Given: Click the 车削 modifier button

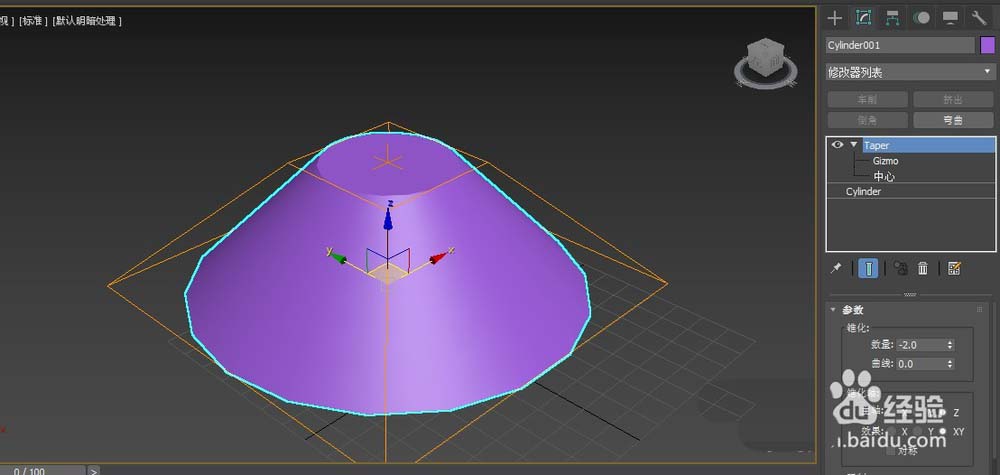Looking at the screenshot, I should coord(867,99).
